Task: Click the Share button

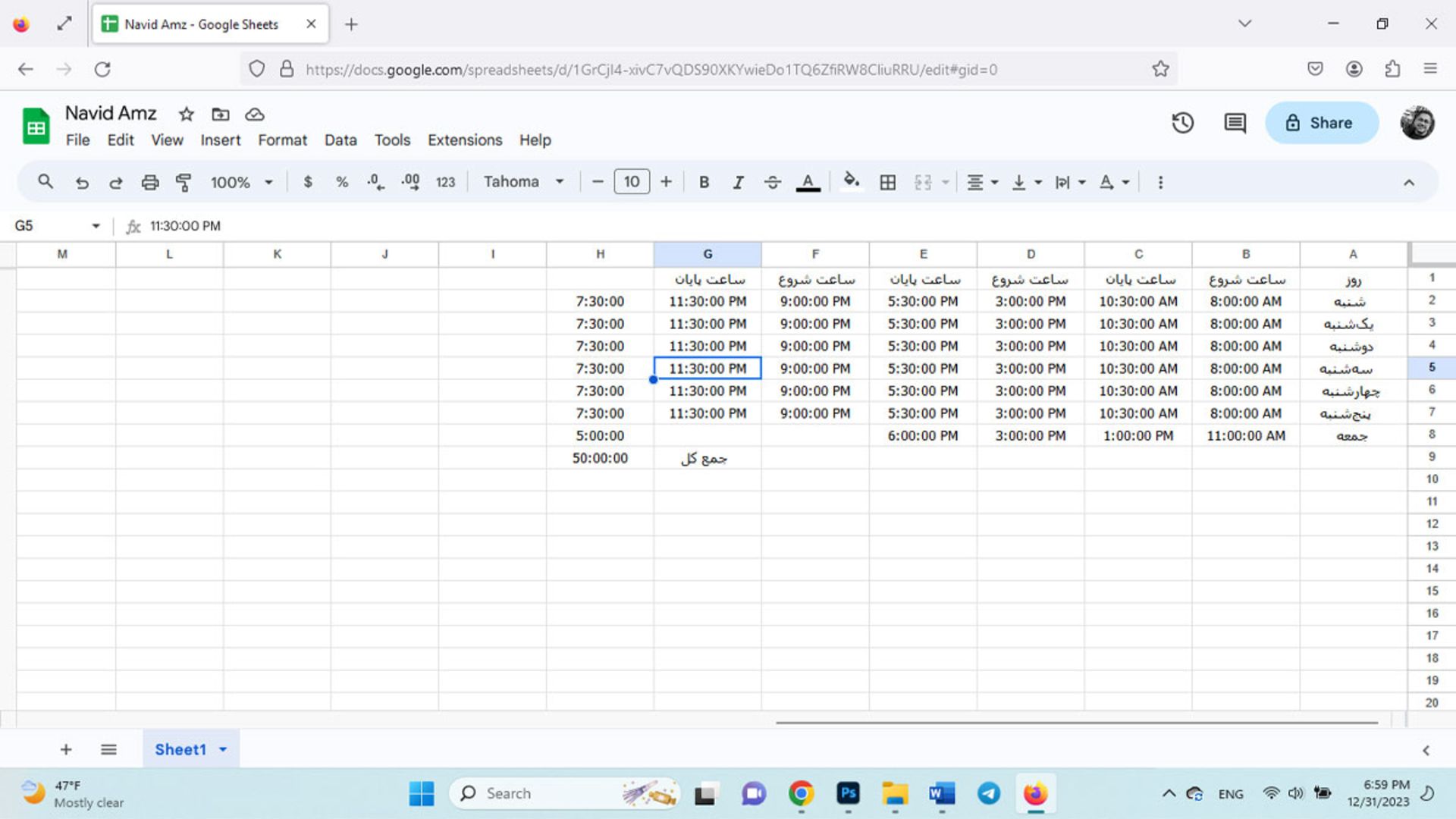Action: (1321, 122)
